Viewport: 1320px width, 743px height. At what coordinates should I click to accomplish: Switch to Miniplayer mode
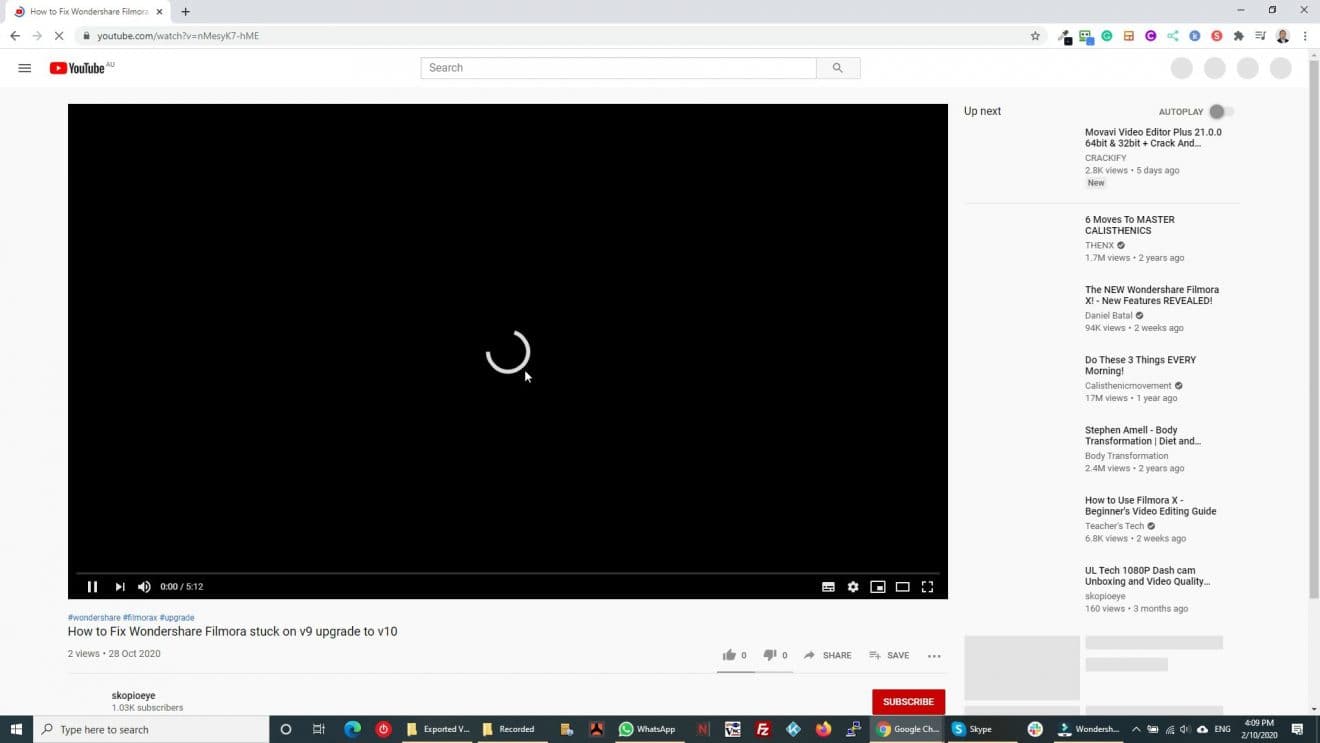pyautogui.click(x=878, y=587)
